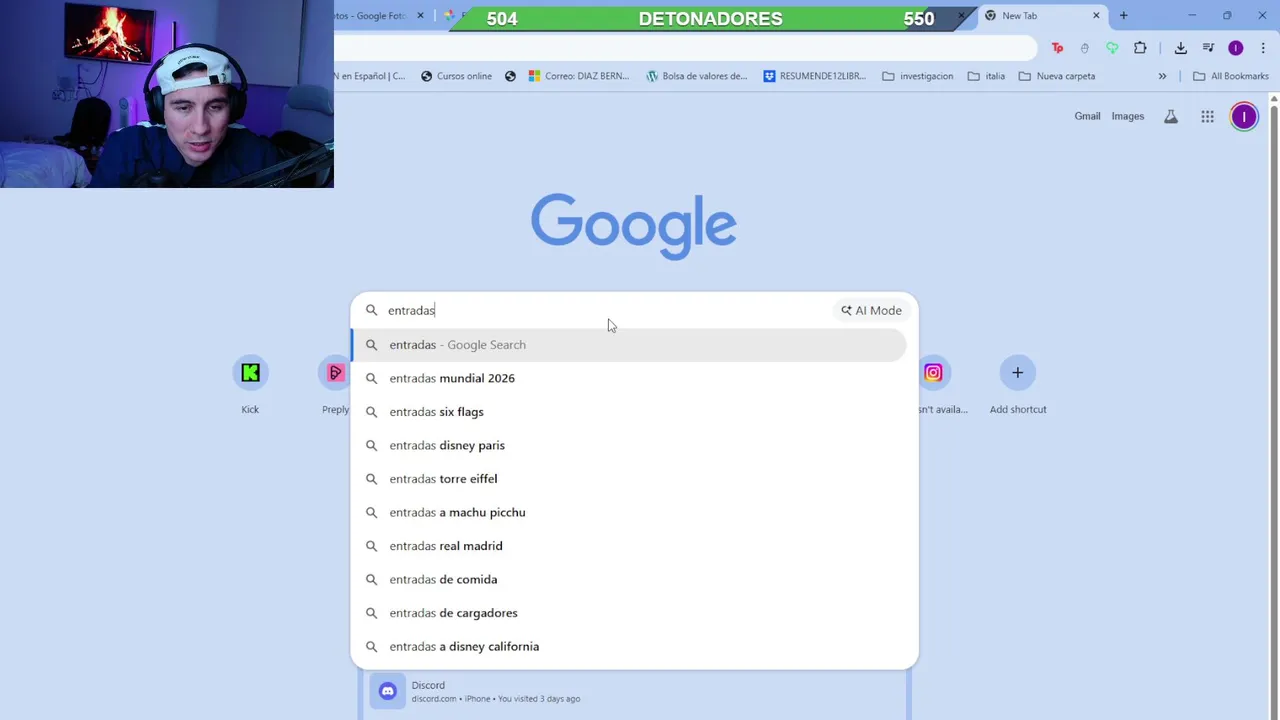Select suggestion entradas mundial 2026

pos(628,378)
